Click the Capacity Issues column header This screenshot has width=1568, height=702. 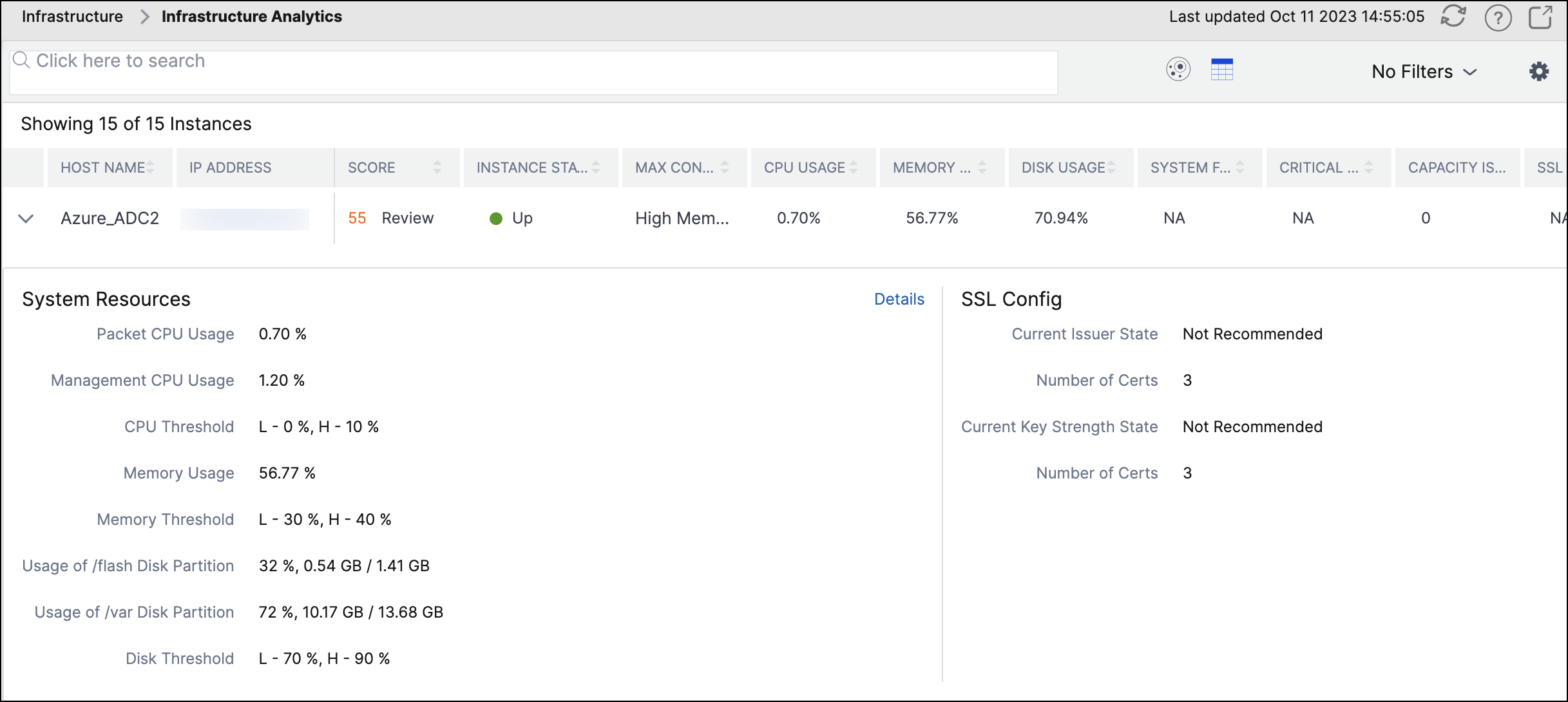[1457, 167]
